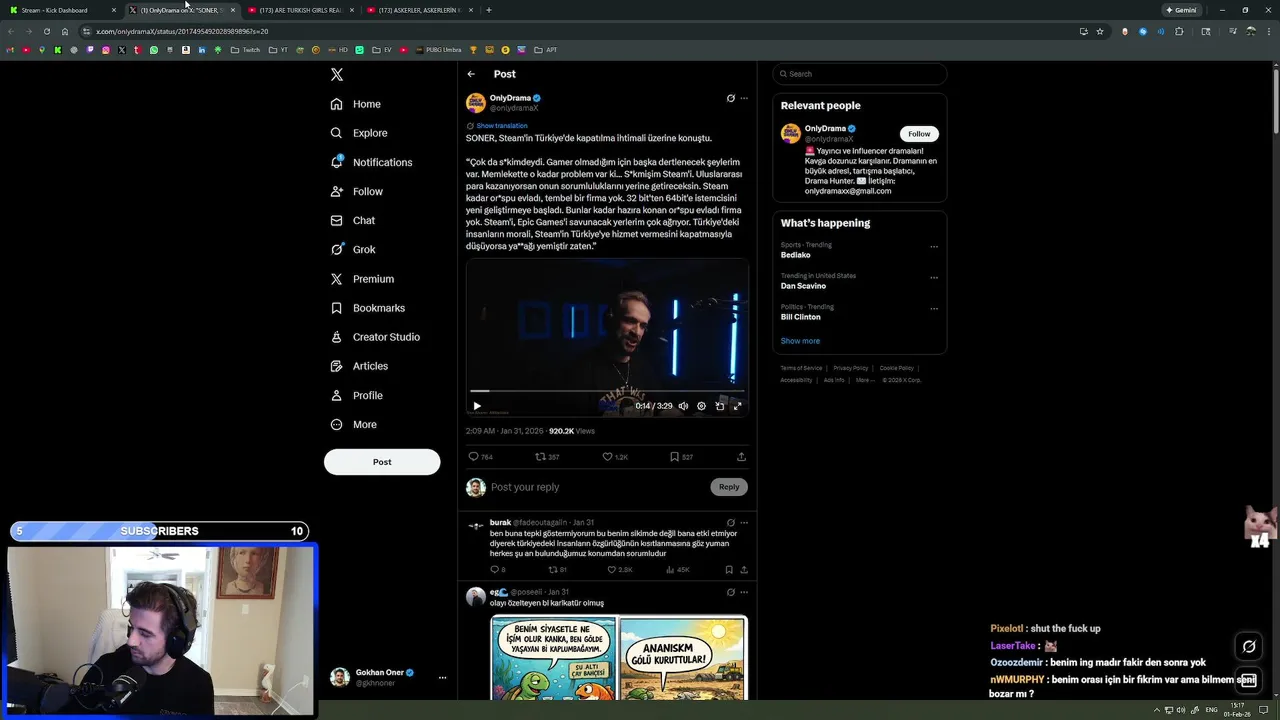Open Creator Studio in the sidebar

coord(375,337)
